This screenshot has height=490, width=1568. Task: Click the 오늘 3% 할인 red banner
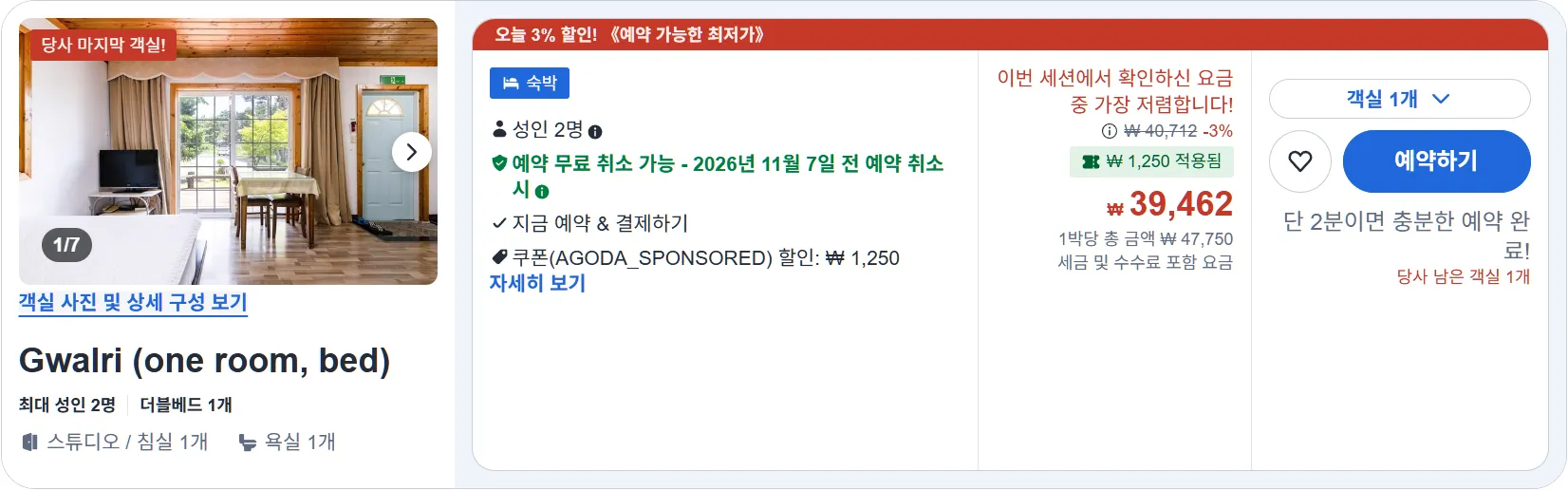tap(1010, 35)
